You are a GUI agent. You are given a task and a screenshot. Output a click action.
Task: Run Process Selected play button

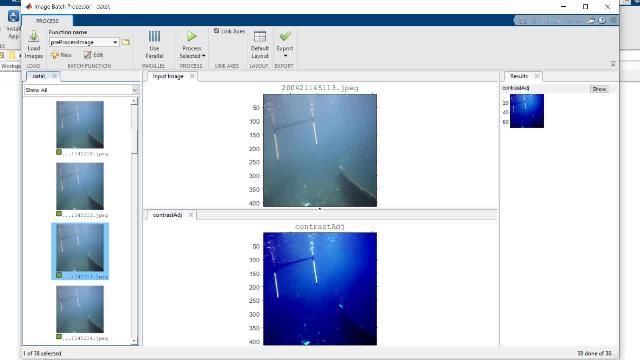191,36
